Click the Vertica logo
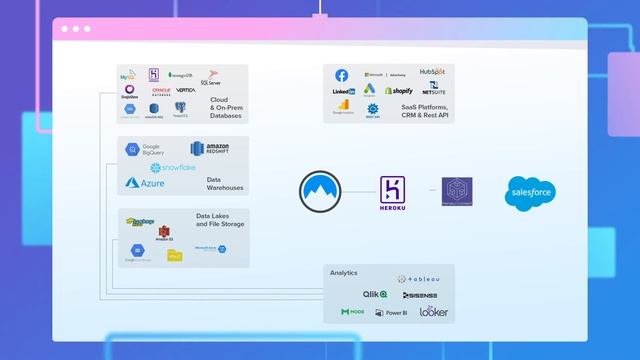Image resolution: width=640 pixels, height=360 pixels. [186, 90]
